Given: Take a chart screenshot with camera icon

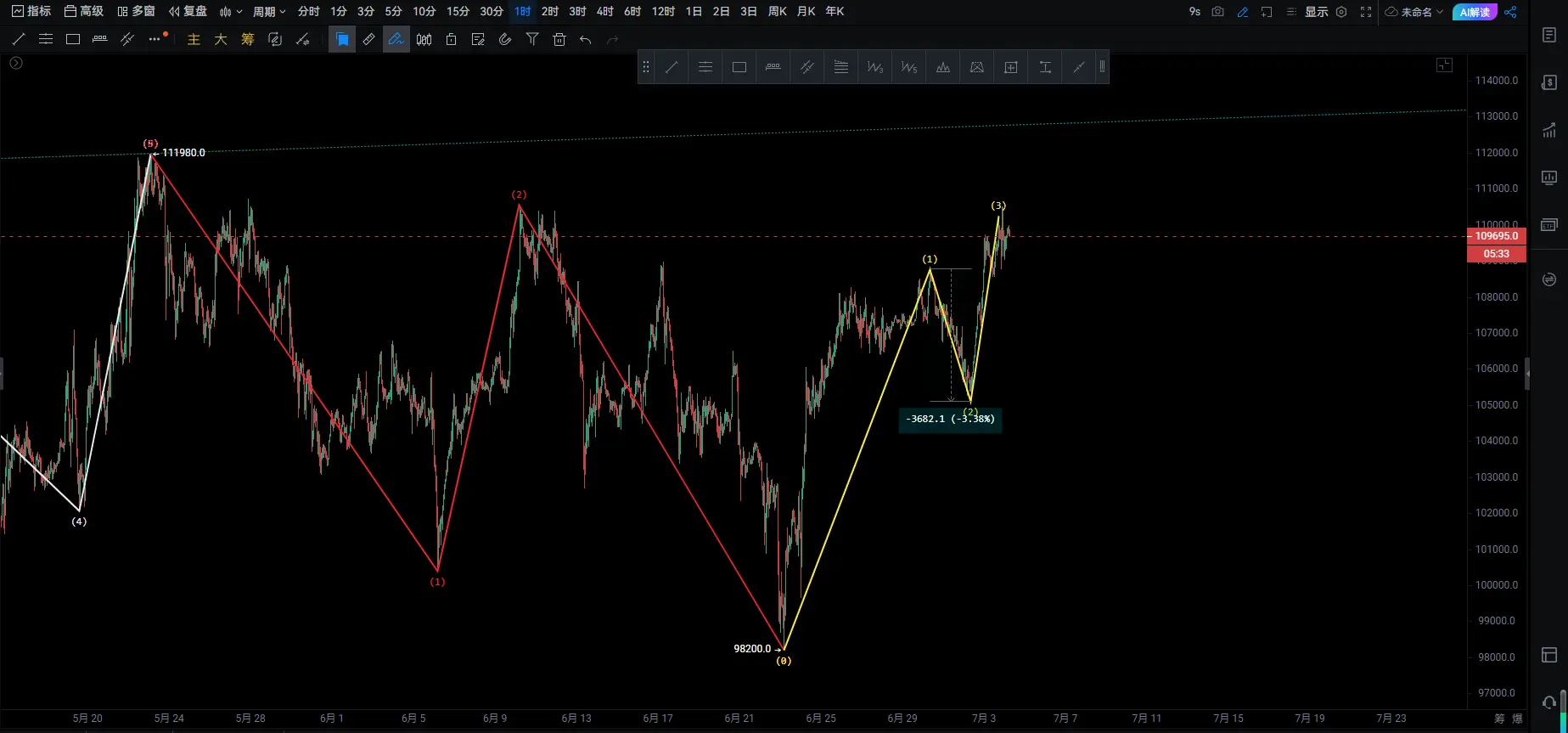Looking at the screenshot, I should [1218, 12].
